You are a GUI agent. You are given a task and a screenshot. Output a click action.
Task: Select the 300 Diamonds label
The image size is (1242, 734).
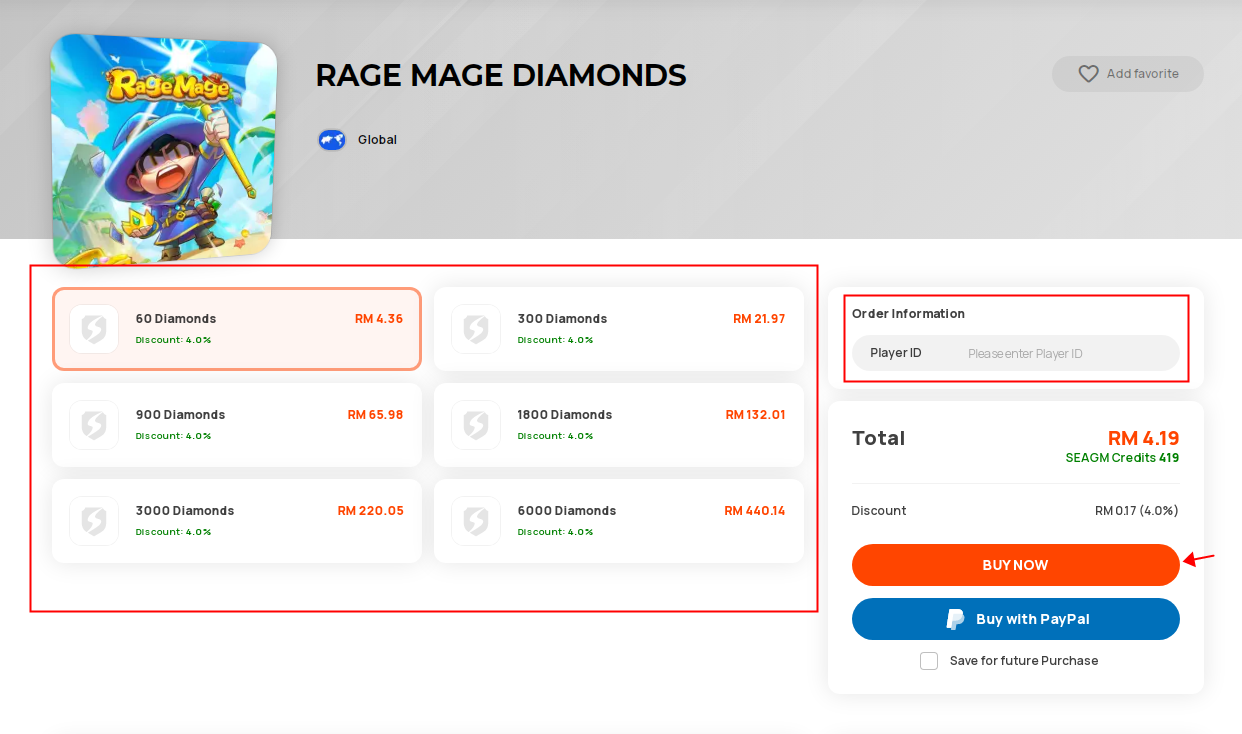pyautogui.click(x=562, y=319)
